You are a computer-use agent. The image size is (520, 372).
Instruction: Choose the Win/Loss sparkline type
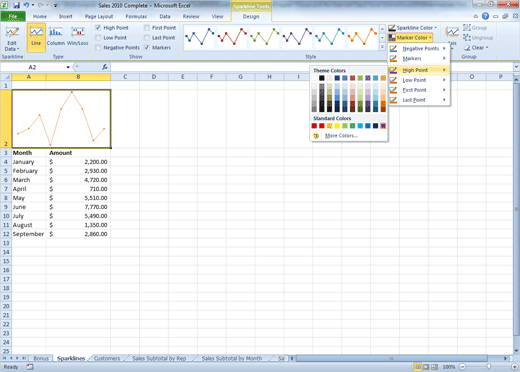point(78,37)
